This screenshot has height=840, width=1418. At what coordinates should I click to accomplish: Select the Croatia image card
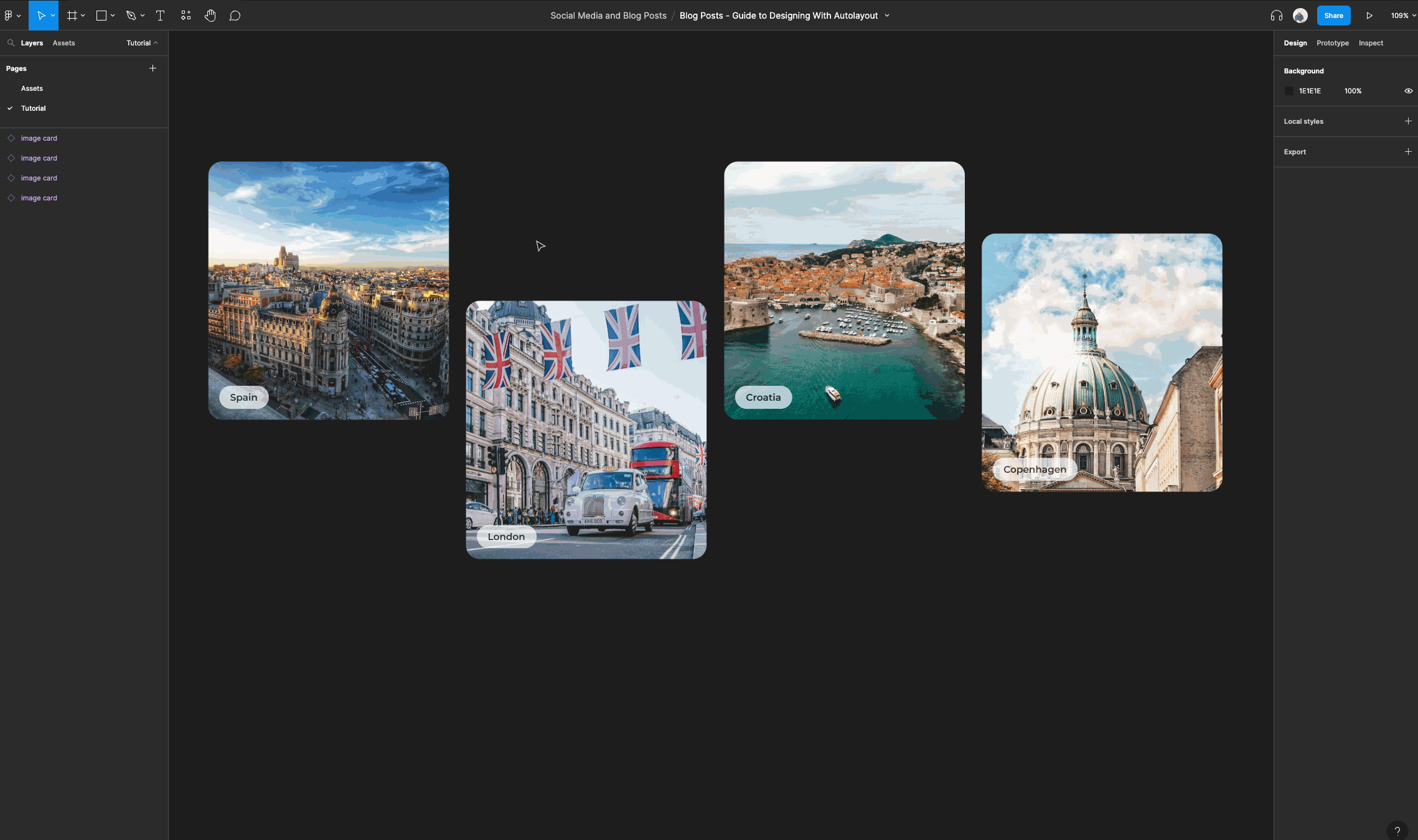(844, 291)
